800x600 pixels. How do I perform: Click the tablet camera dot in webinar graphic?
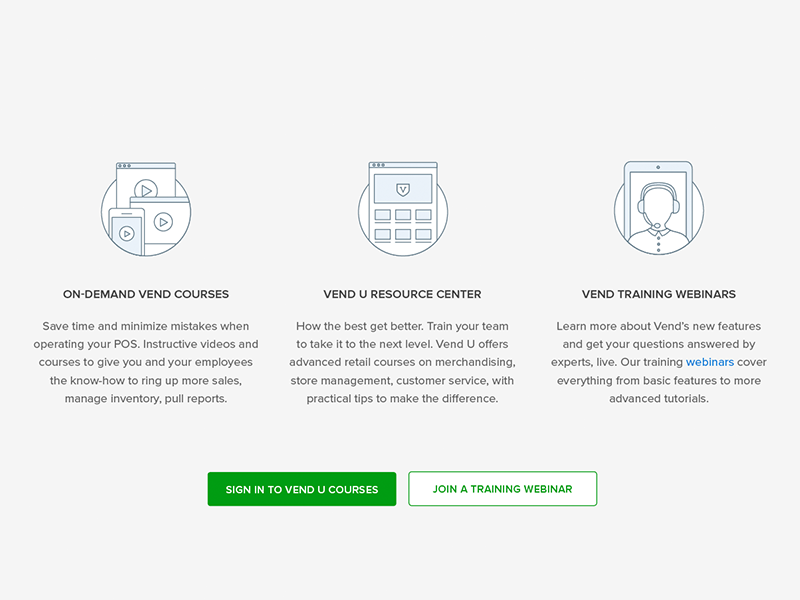658,167
